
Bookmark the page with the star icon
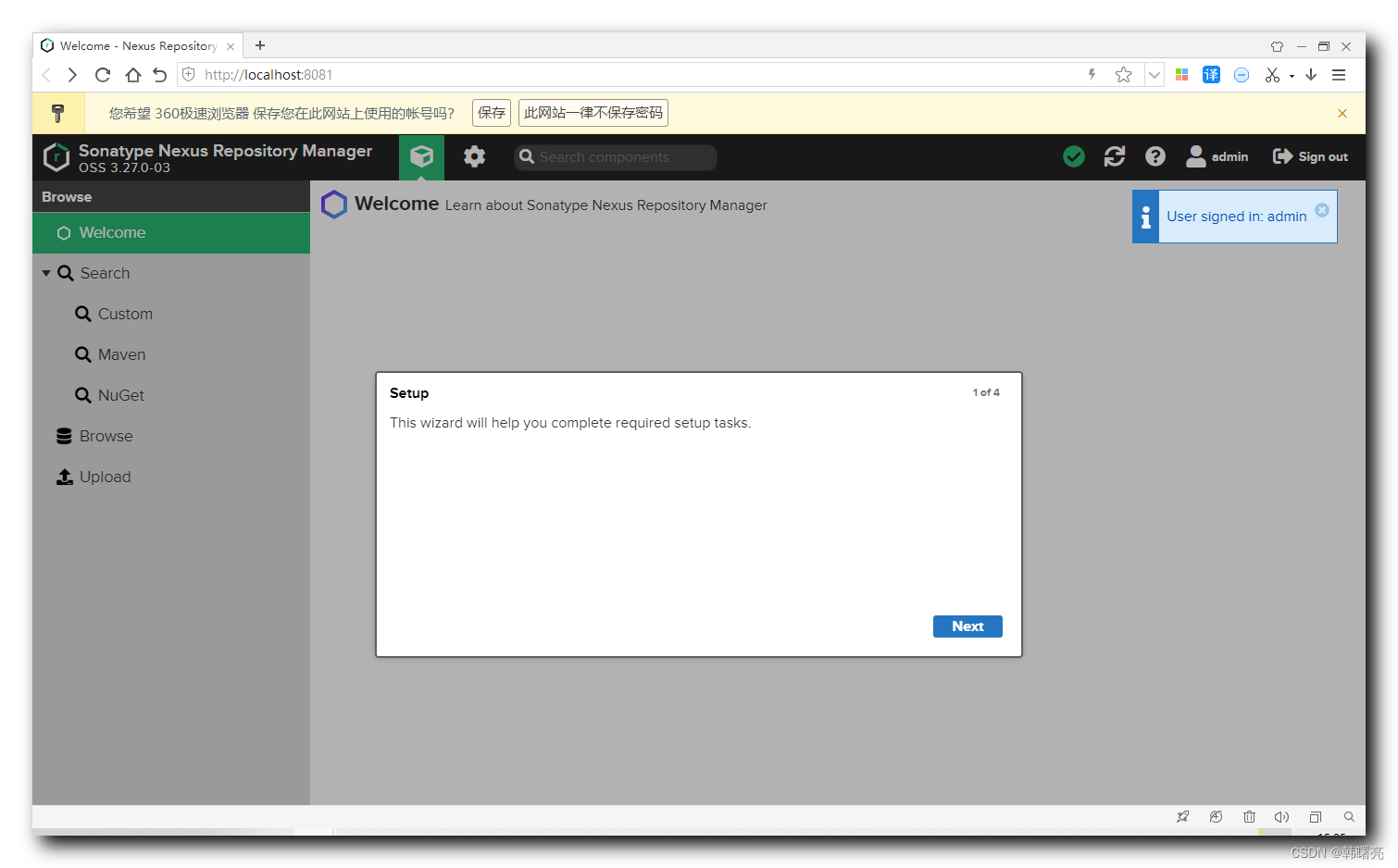1124,75
